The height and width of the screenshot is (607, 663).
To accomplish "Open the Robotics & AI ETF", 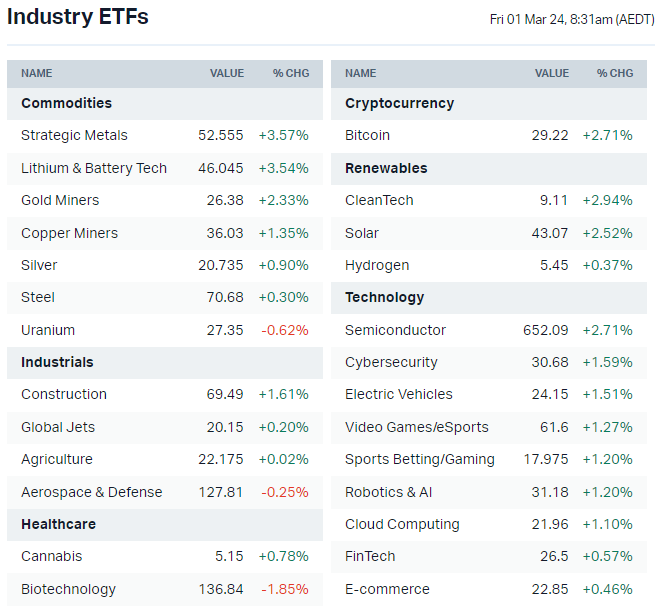I will click(388, 492).
